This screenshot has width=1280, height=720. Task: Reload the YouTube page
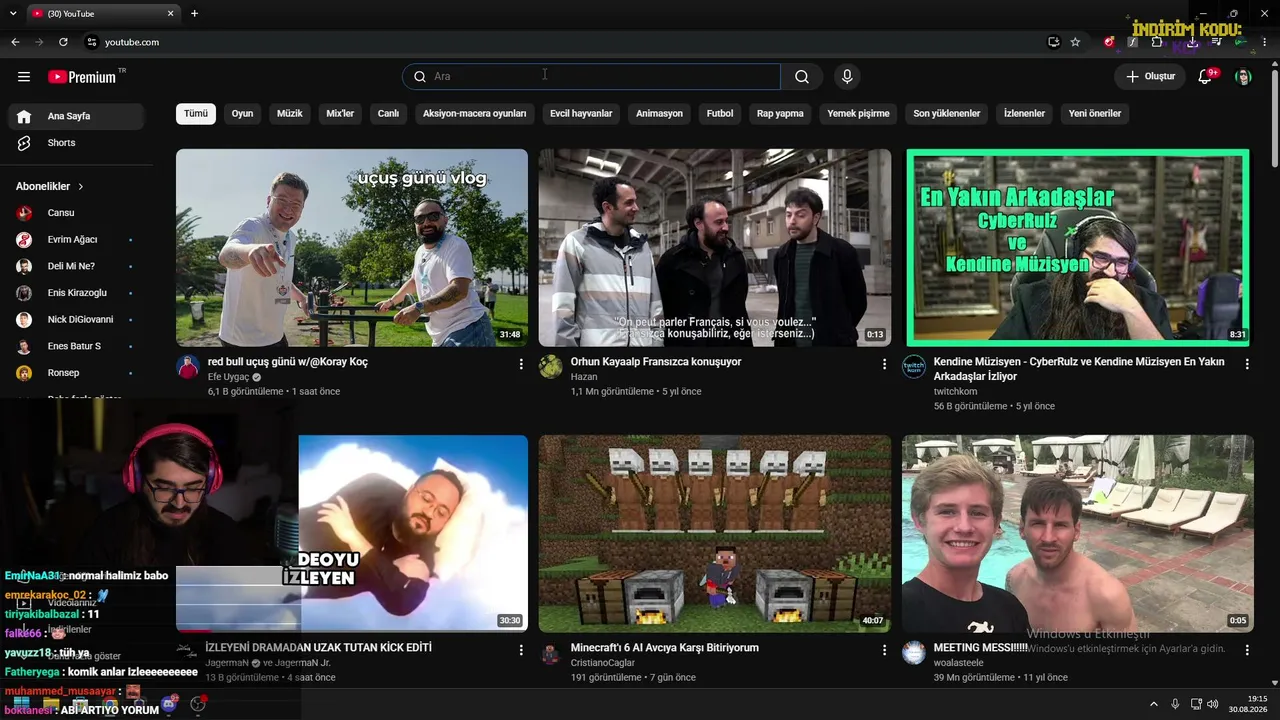63,42
